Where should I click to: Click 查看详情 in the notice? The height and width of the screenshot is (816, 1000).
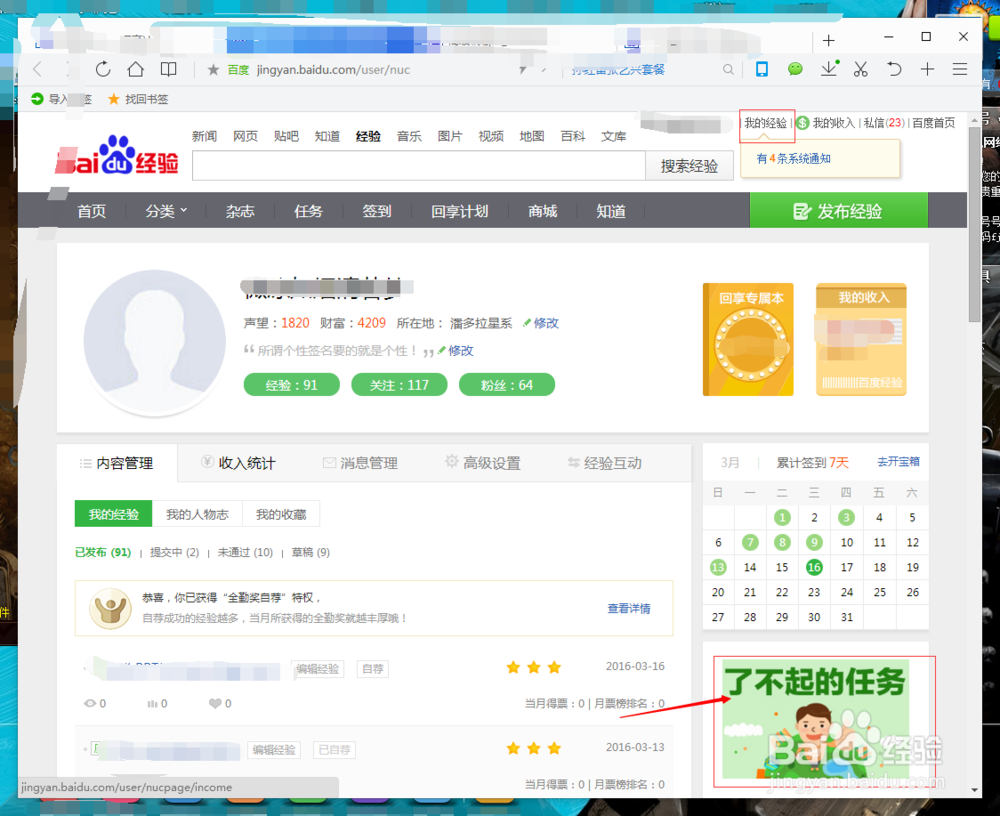pos(629,608)
